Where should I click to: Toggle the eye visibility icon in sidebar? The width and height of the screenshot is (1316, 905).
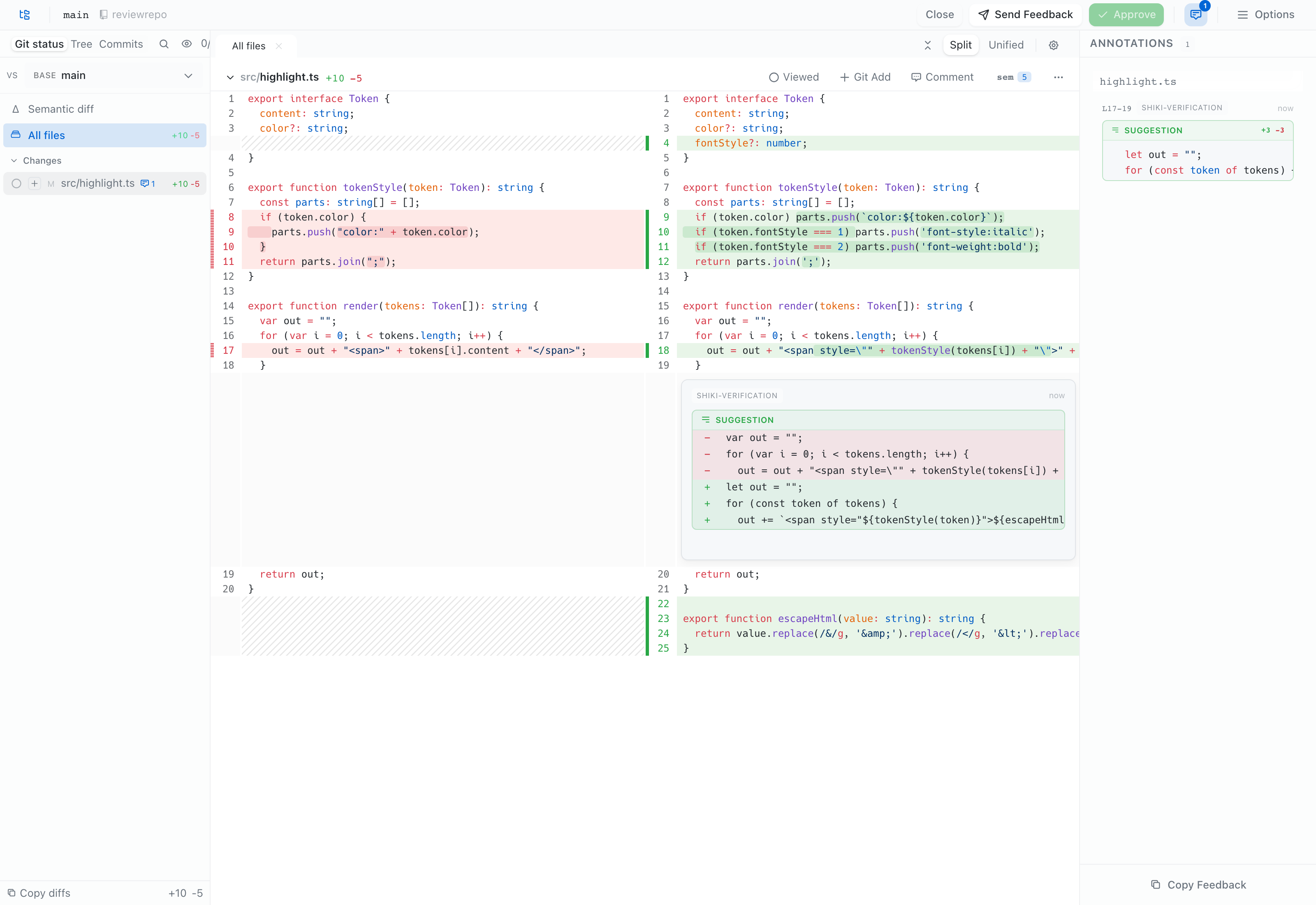click(186, 44)
